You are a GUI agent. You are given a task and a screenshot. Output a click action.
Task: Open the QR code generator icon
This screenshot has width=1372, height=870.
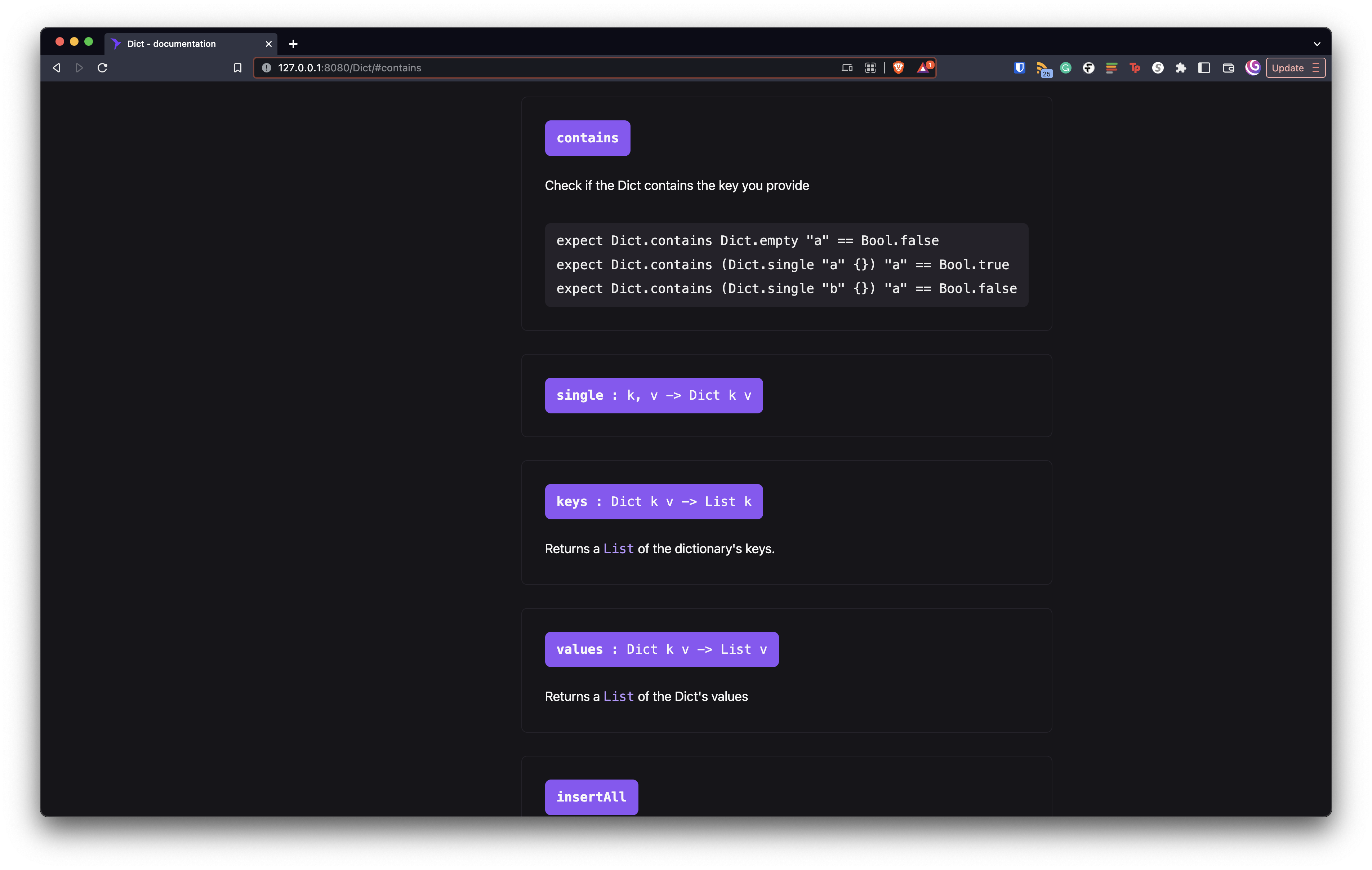pyautogui.click(x=870, y=68)
